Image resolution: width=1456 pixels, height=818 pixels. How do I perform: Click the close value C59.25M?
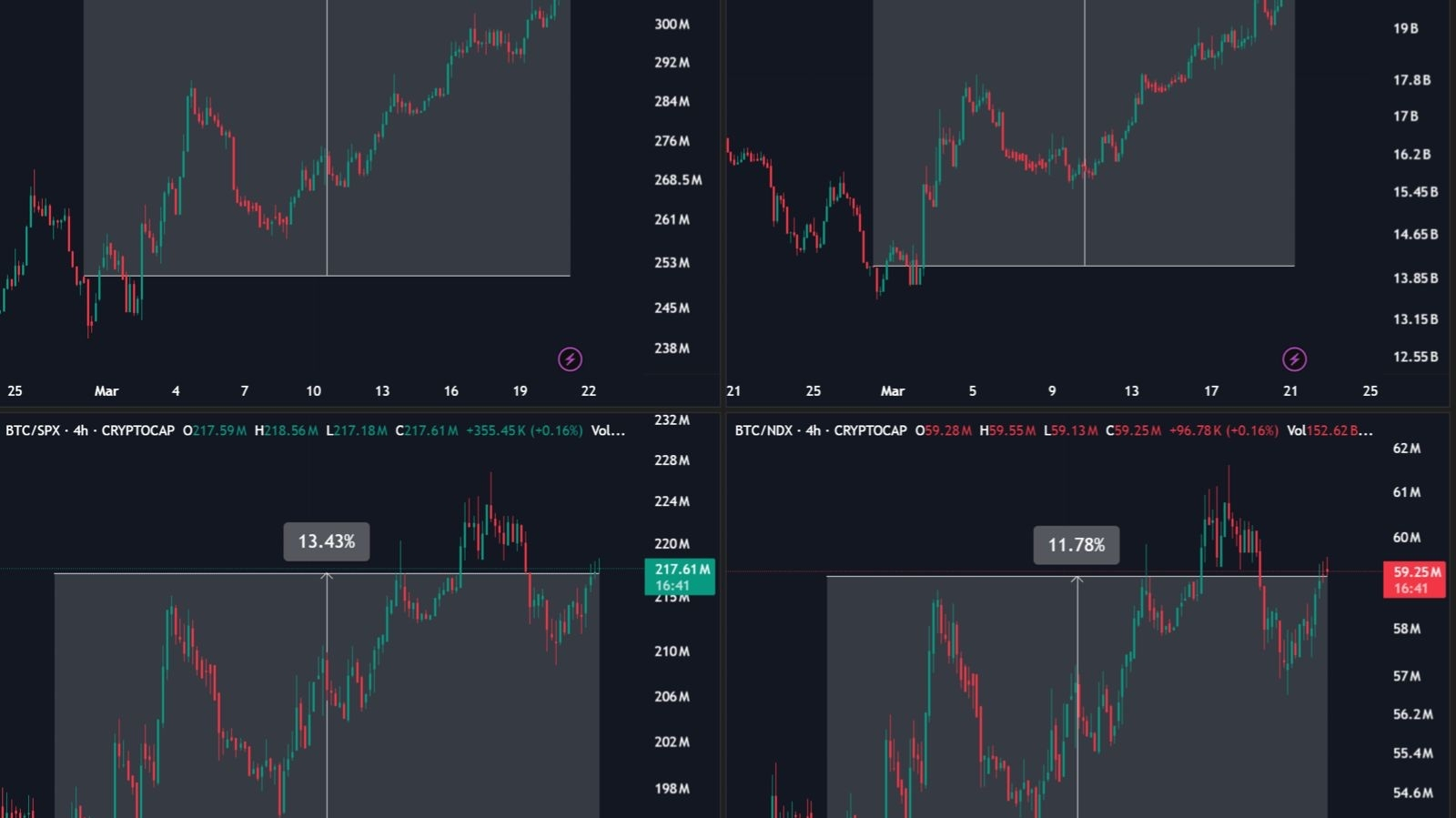click(1133, 430)
